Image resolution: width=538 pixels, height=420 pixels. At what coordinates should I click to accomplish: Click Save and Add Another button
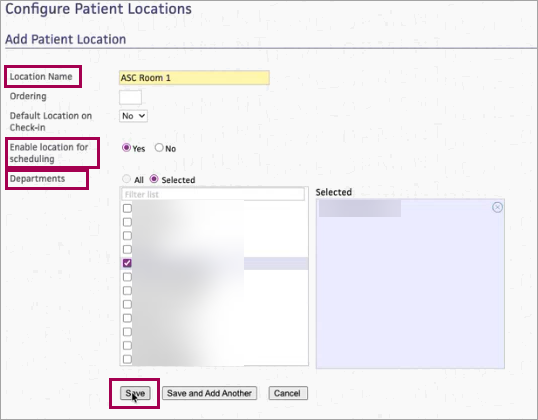(209, 393)
